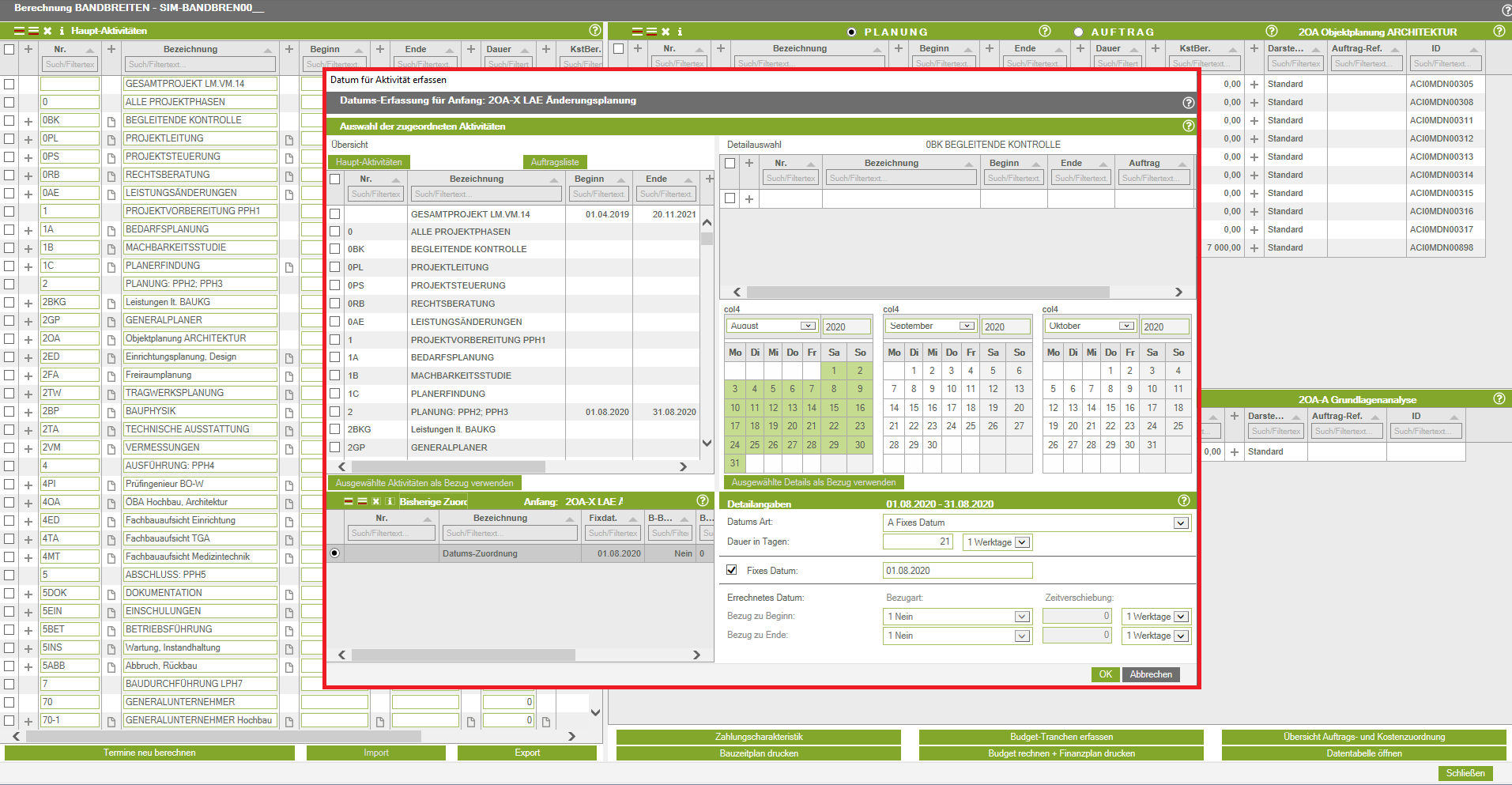Viewport: 1512px width, 785px height.
Task: Click help icon beside Detailangaben header
Action: [x=1183, y=500]
